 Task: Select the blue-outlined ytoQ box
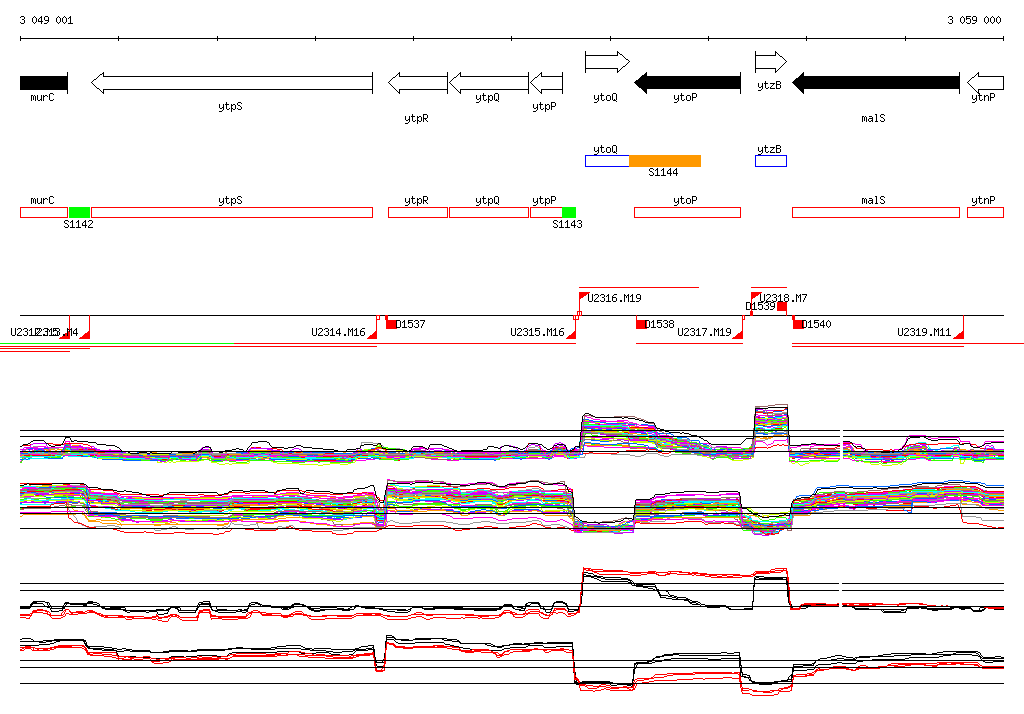point(607,161)
